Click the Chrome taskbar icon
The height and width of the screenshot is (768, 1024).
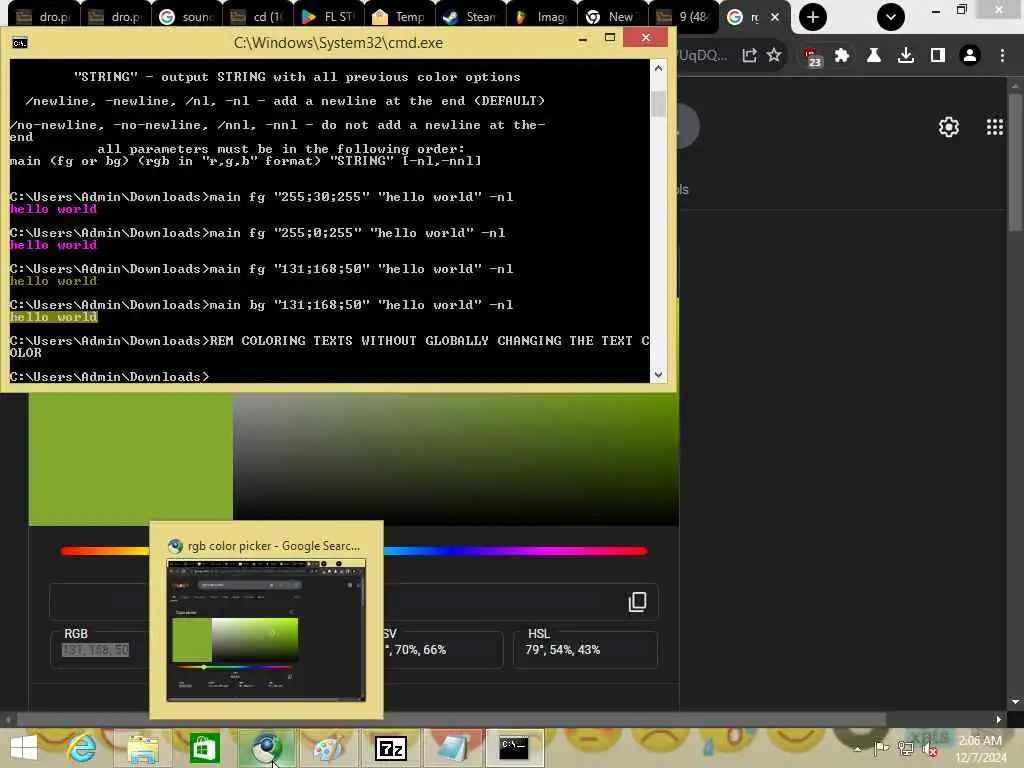(266, 748)
